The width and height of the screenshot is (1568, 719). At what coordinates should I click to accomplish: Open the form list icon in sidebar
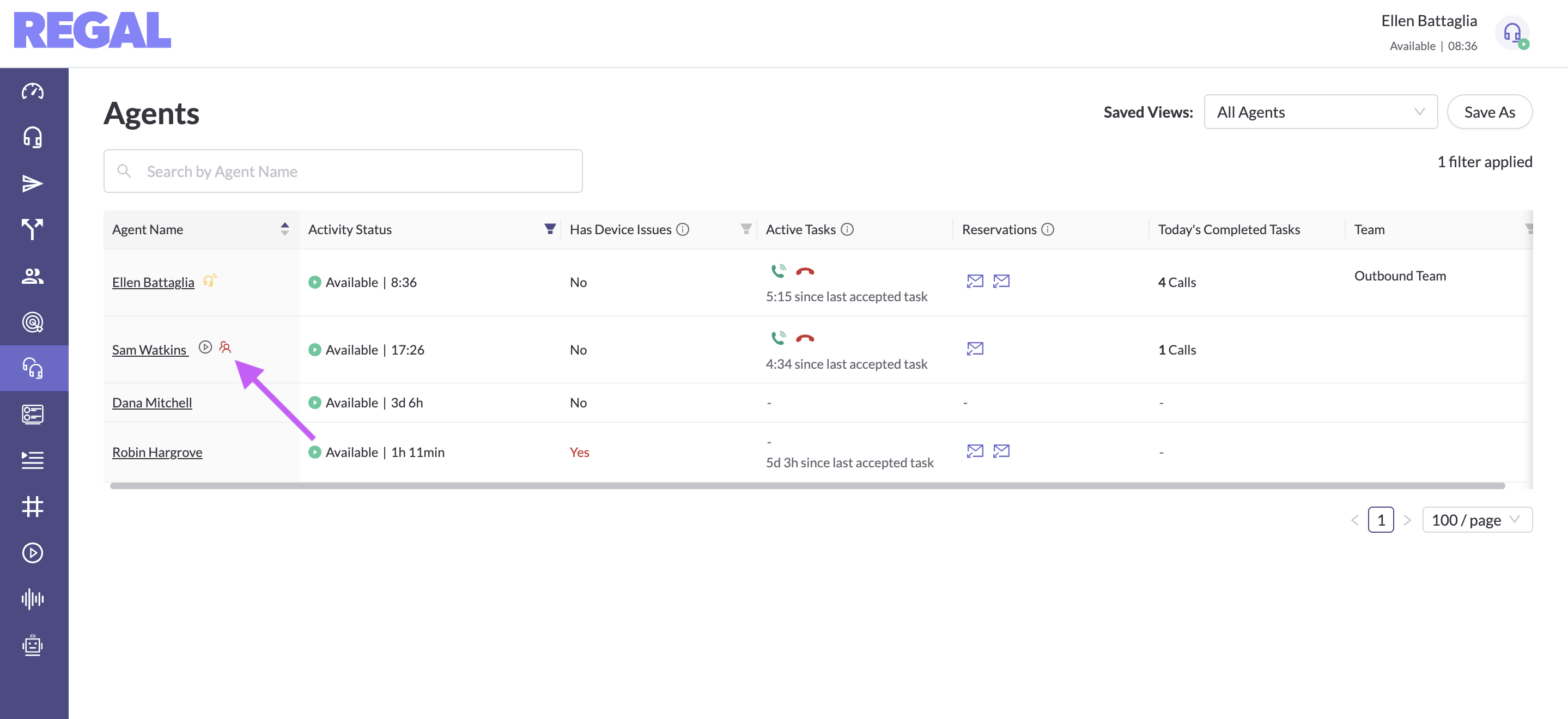click(32, 415)
